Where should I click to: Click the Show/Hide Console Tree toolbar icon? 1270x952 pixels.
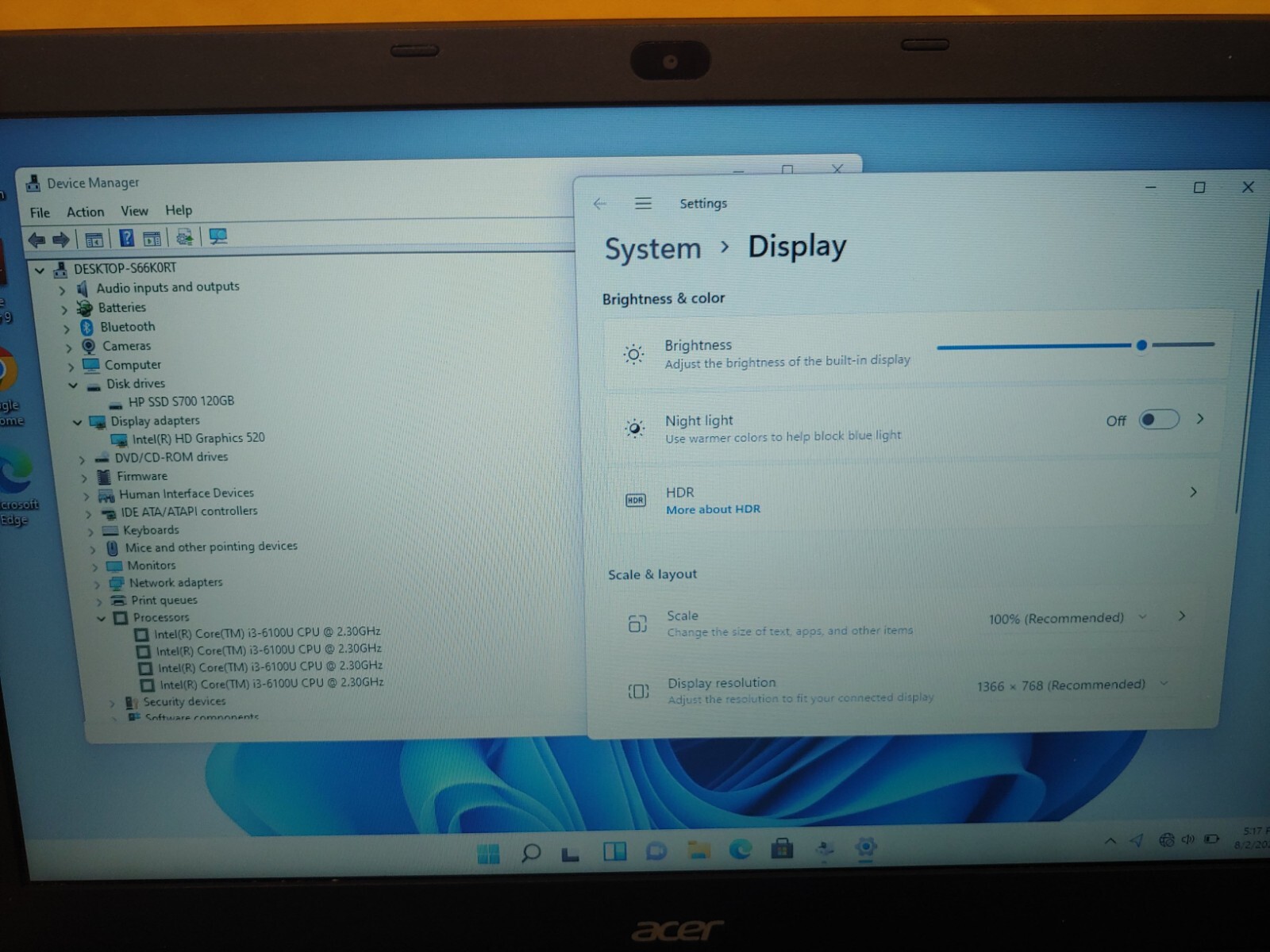coord(94,239)
